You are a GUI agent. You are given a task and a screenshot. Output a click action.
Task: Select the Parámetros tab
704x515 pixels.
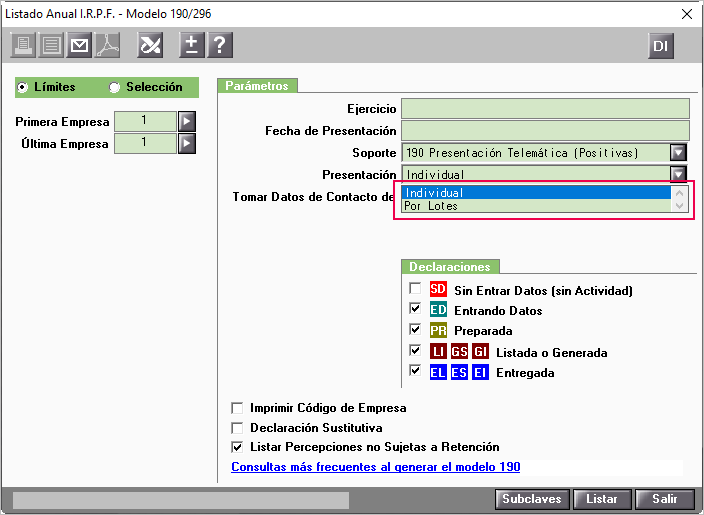click(x=257, y=86)
